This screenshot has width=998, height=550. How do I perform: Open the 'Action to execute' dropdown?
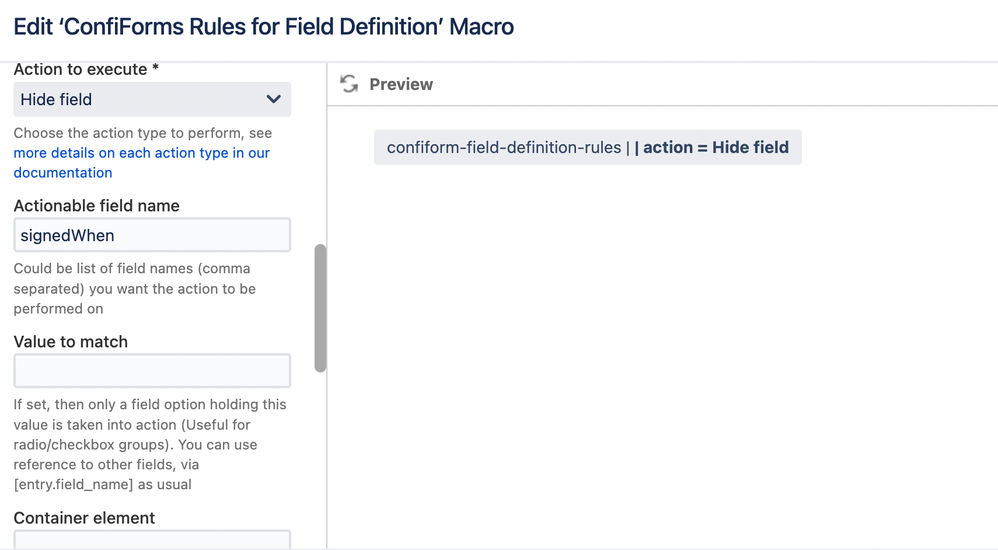(x=152, y=99)
